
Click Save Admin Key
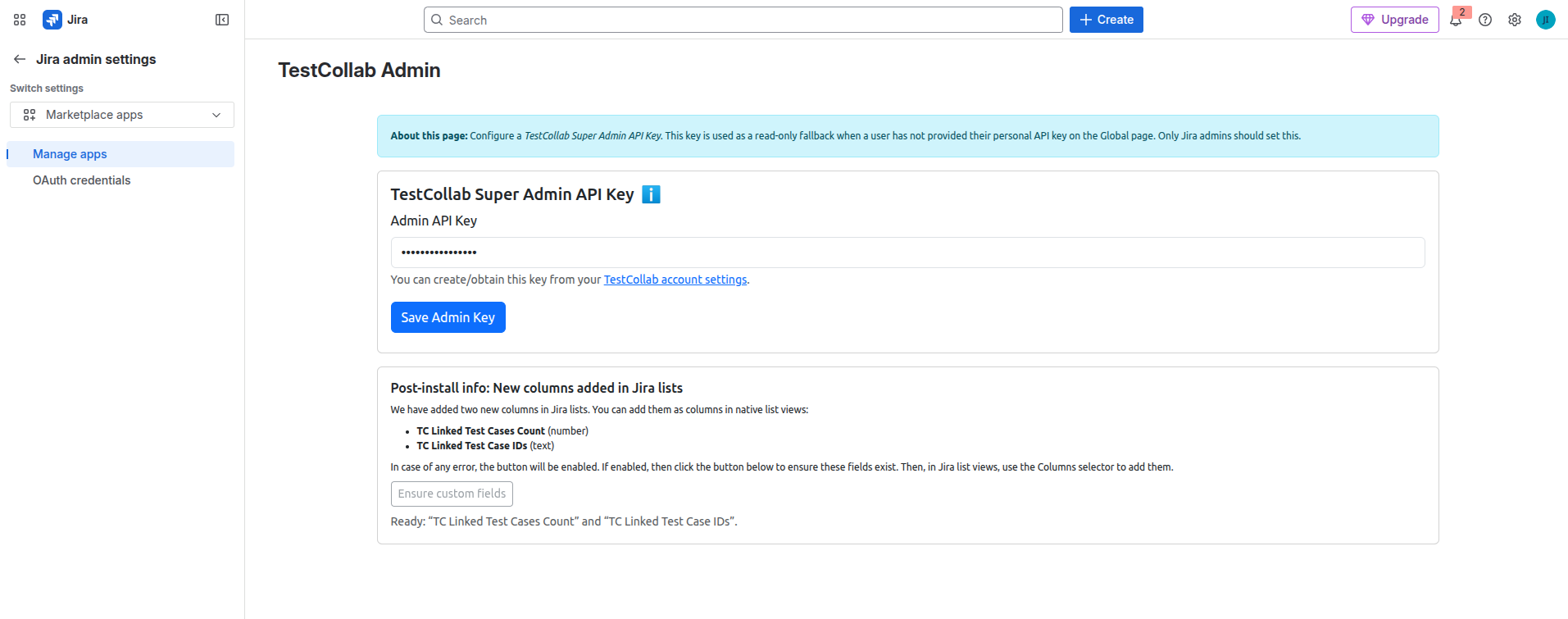pos(448,317)
